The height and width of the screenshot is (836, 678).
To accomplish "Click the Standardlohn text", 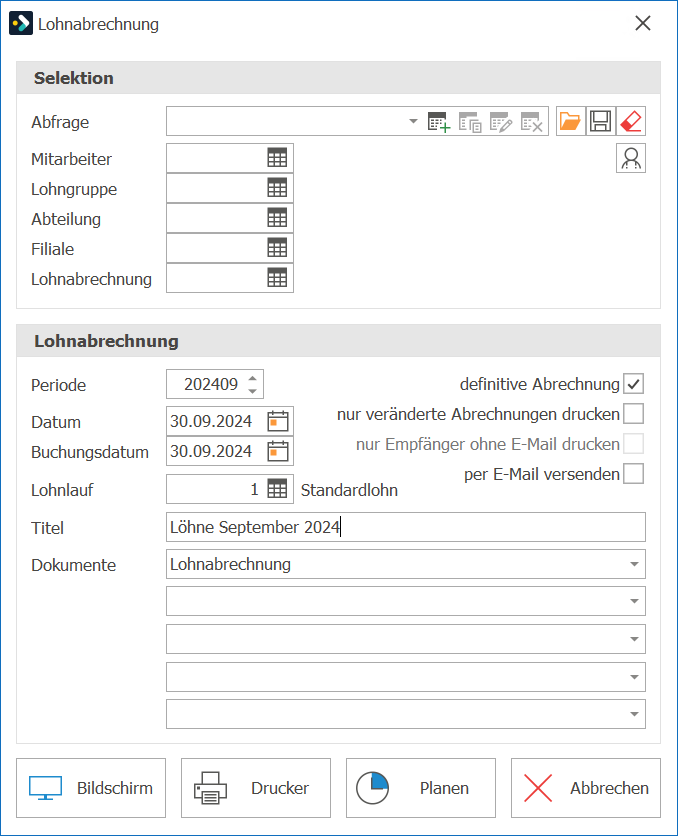I will (x=349, y=490).
